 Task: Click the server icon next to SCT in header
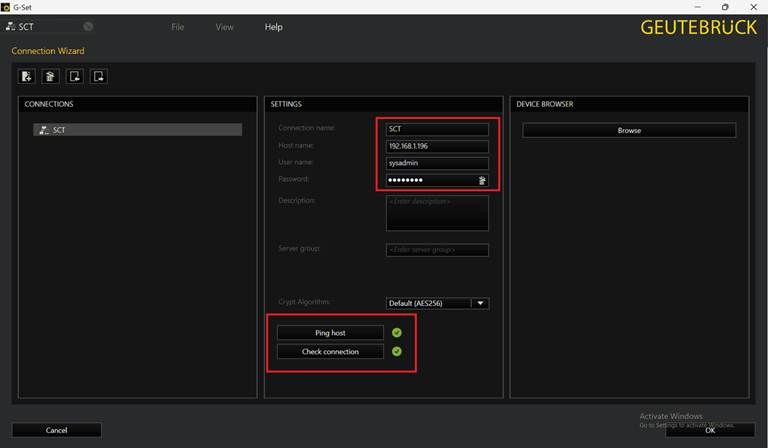[x=10, y=26]
